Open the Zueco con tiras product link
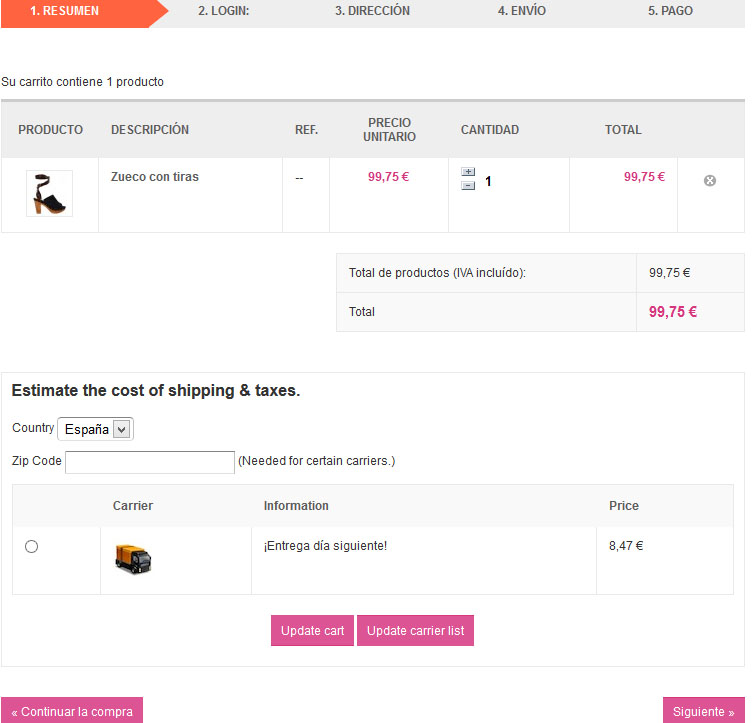Image resolution: width=754 pixels, height=723 pixels. [155, 177]
